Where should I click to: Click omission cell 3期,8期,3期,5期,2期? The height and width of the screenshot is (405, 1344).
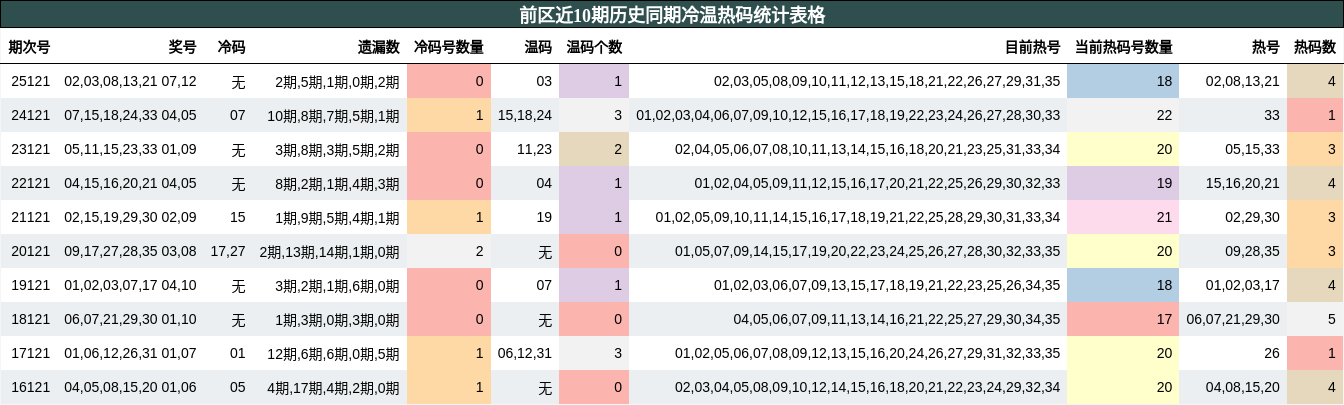338,149
